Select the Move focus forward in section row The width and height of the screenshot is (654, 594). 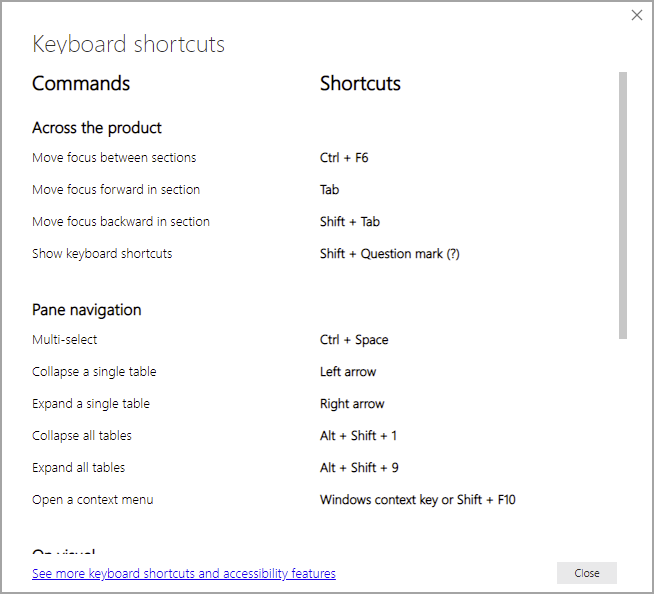116,190
